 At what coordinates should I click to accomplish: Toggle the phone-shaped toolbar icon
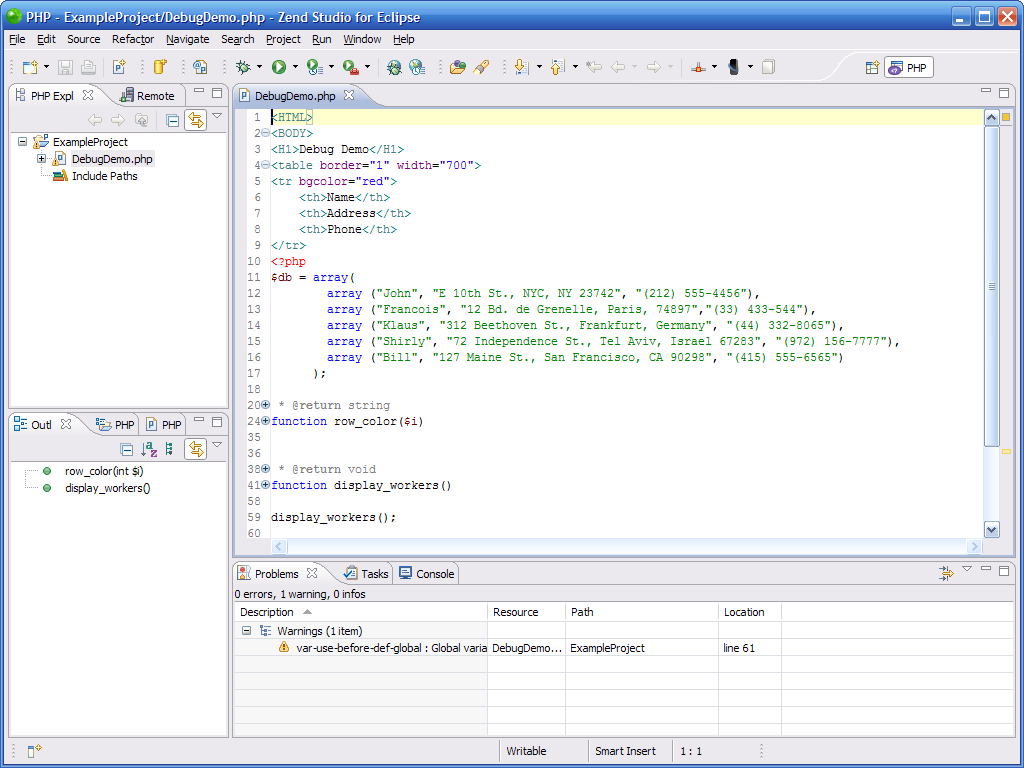(733, 67)
